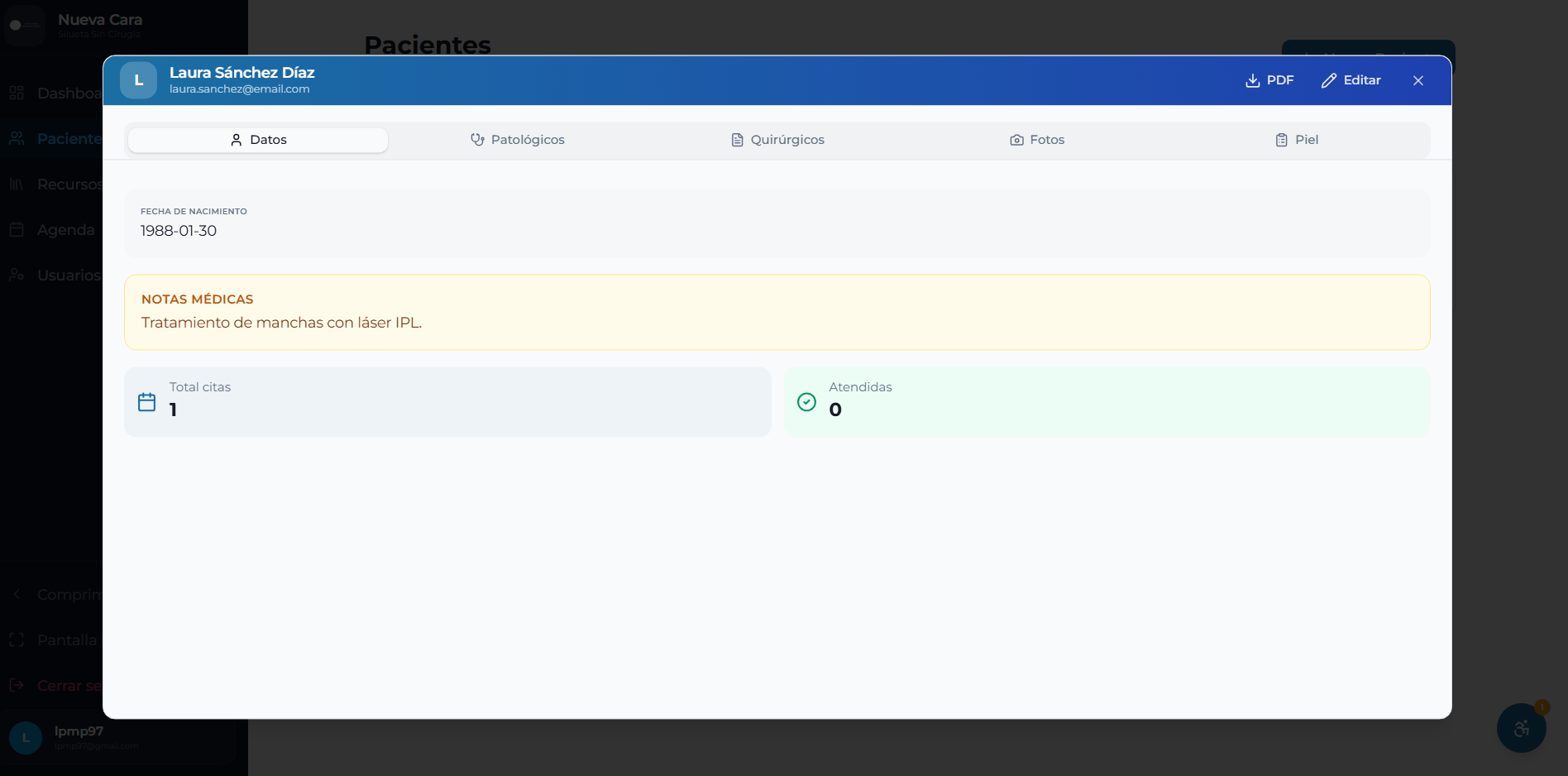Click the birth date value 1988-01-30
Viewport: 1568px width, 776px height.
[x=179, y=231]
